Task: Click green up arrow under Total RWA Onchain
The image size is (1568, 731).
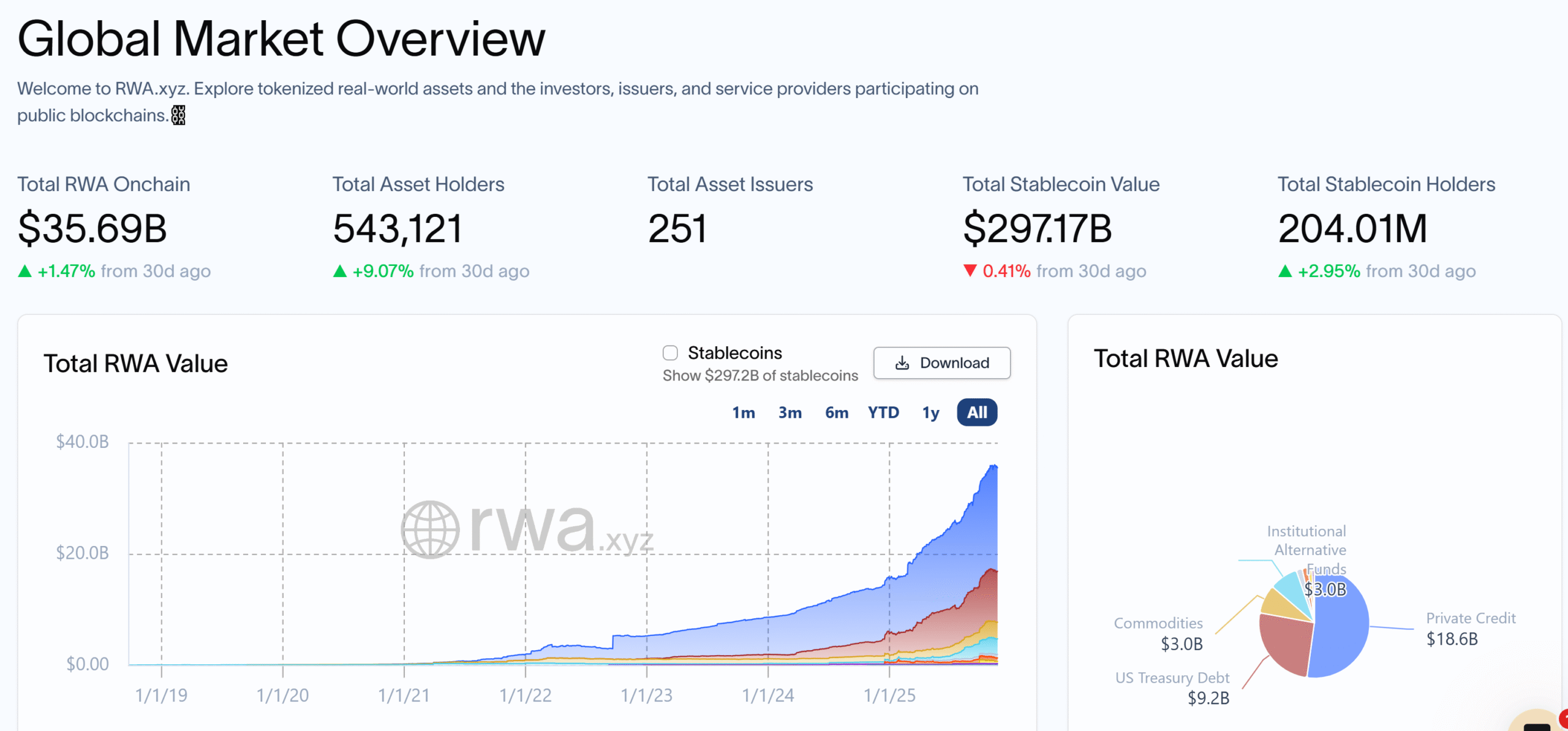Action: point(24,271)
